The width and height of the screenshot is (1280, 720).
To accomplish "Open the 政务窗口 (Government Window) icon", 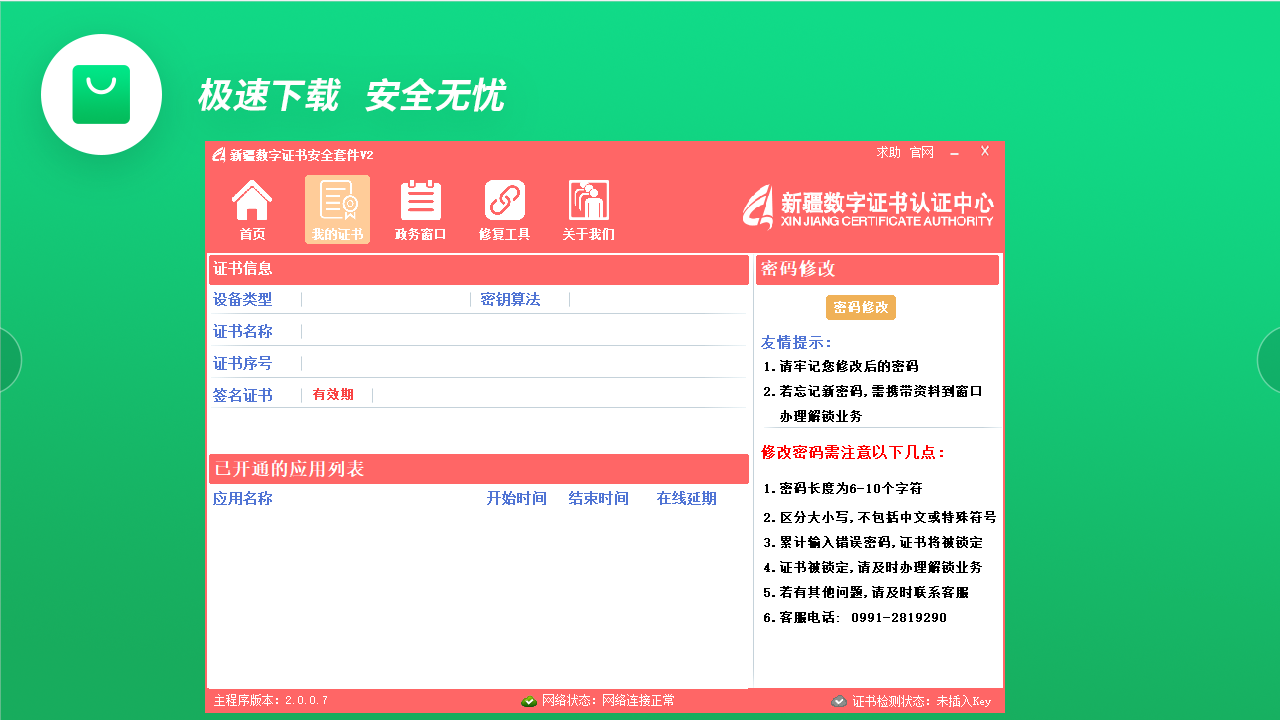I will pos(420,209).
